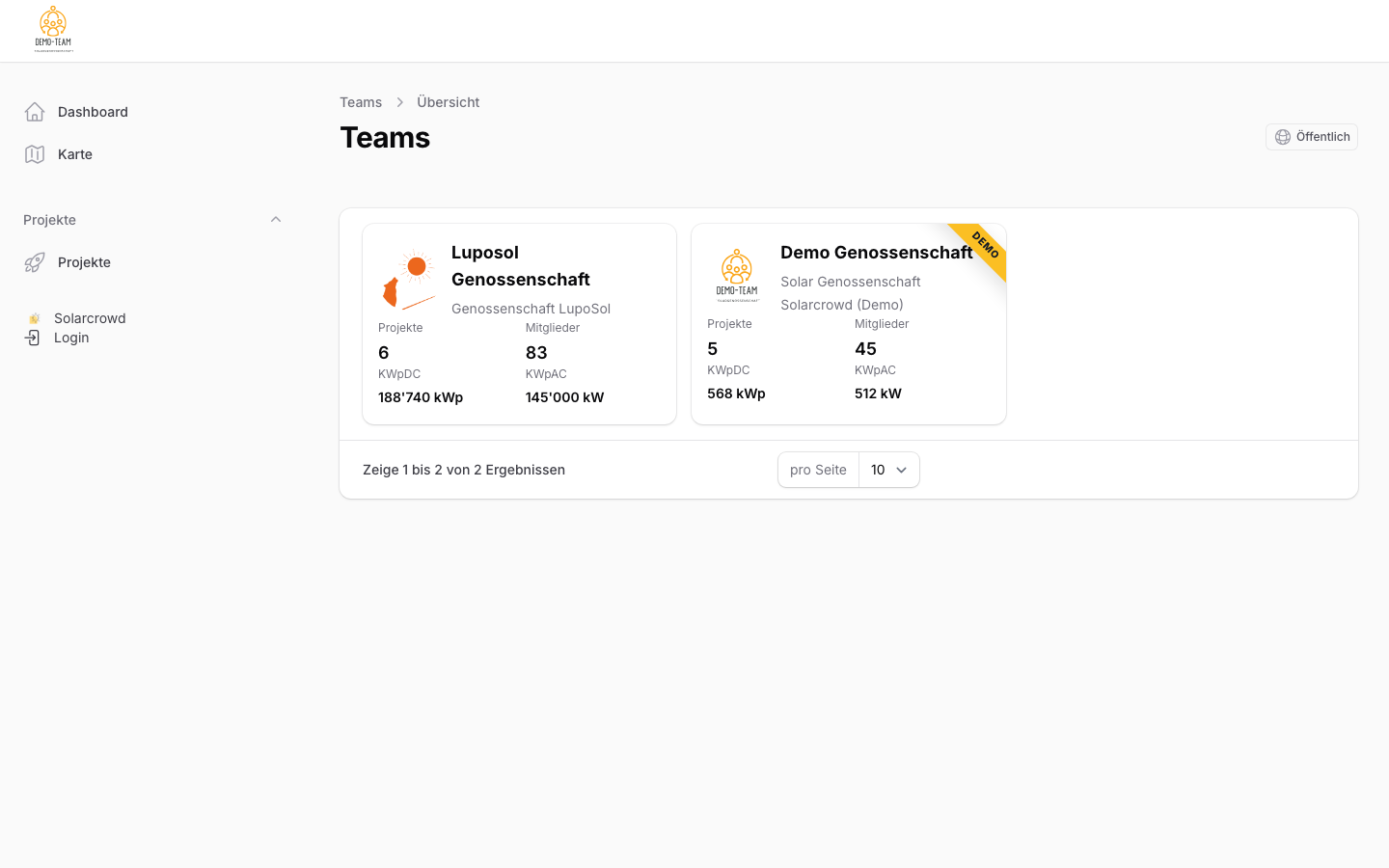
Task: Go to Karte in the sidebar
Action: pyautogui.click(x=75, y=154)
